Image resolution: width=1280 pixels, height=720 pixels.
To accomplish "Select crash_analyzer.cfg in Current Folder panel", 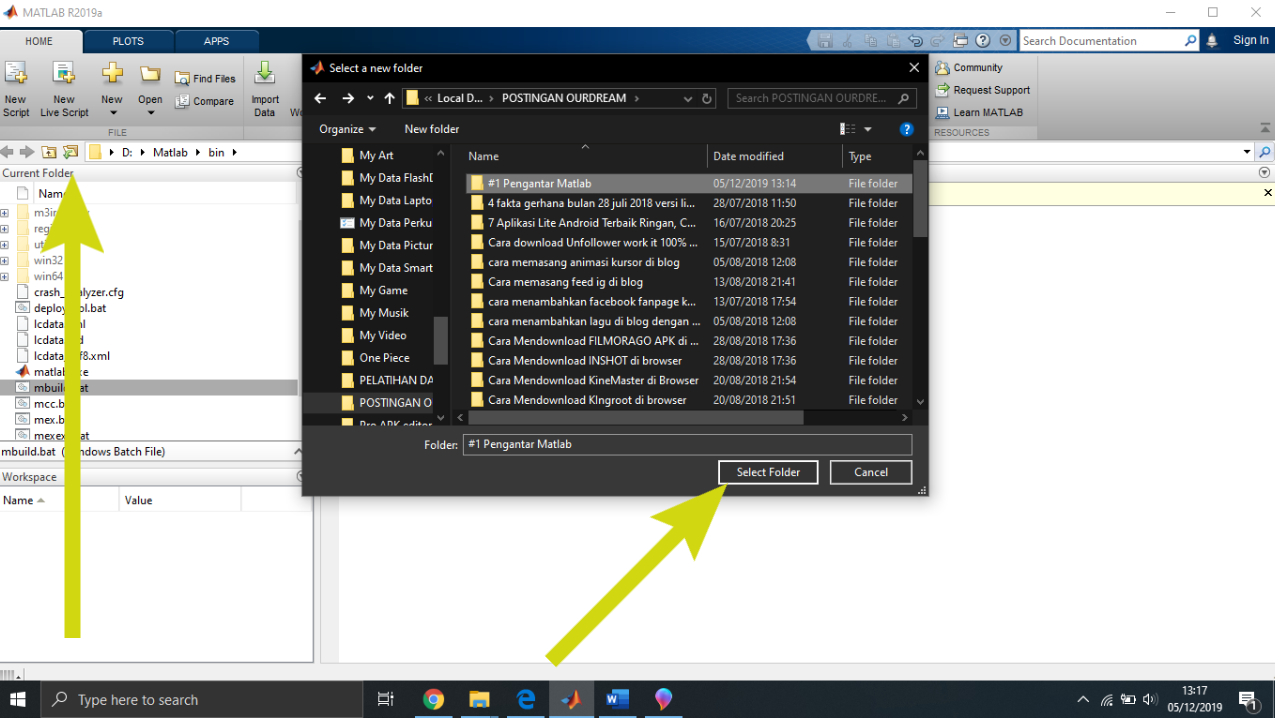I will tap(78, 292).
